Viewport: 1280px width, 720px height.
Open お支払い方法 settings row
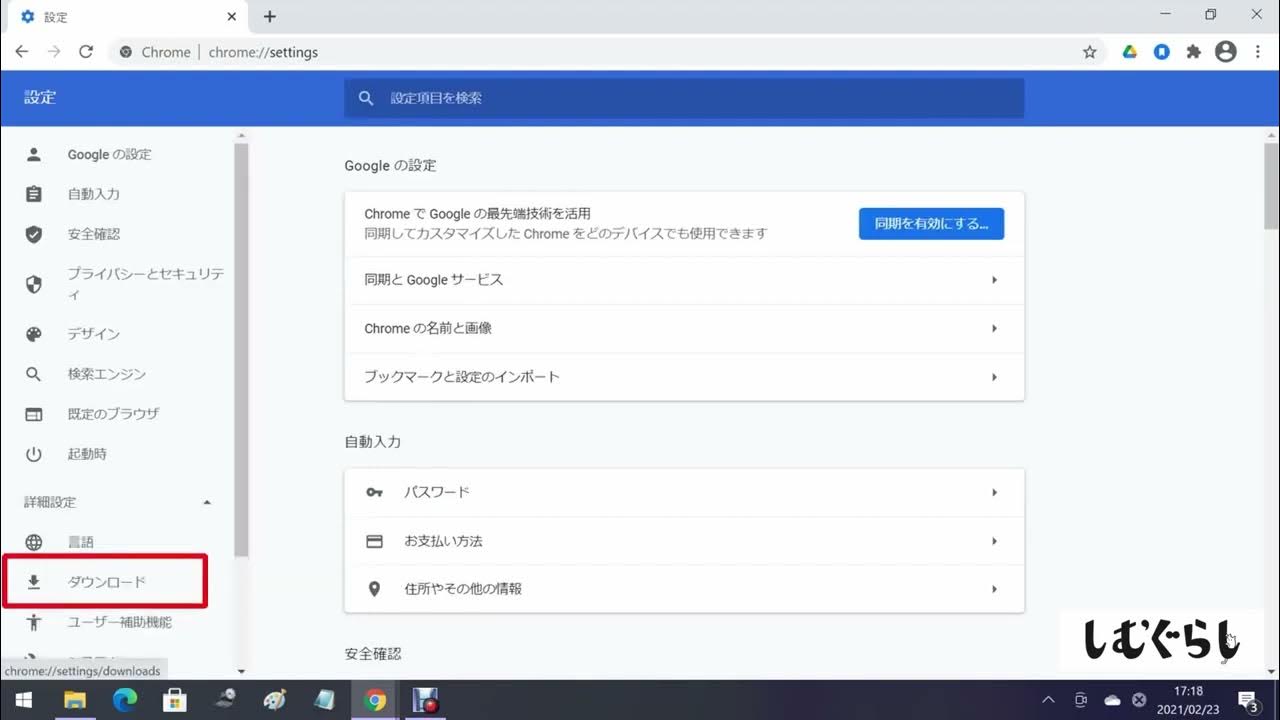(x=684, y=541)
